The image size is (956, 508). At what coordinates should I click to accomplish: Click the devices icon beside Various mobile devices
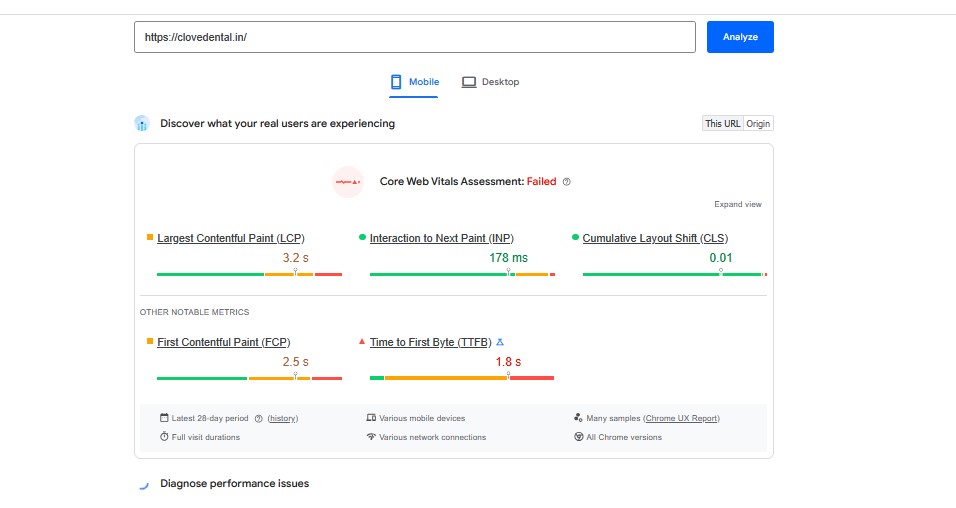[371, 418]
